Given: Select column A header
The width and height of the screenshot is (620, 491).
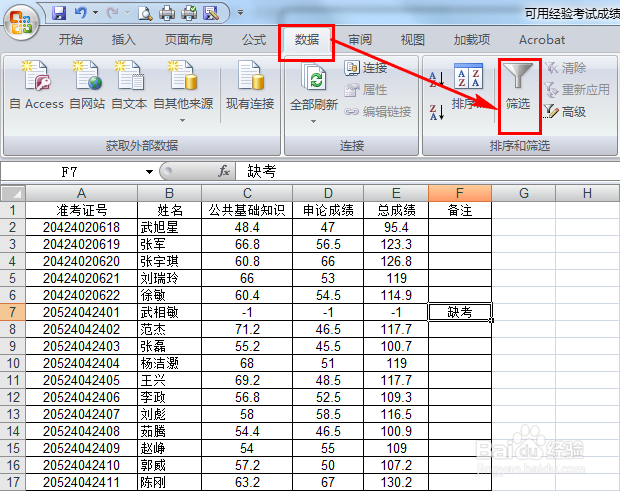Looking at the screenshot, I should (x=81, y=193).
